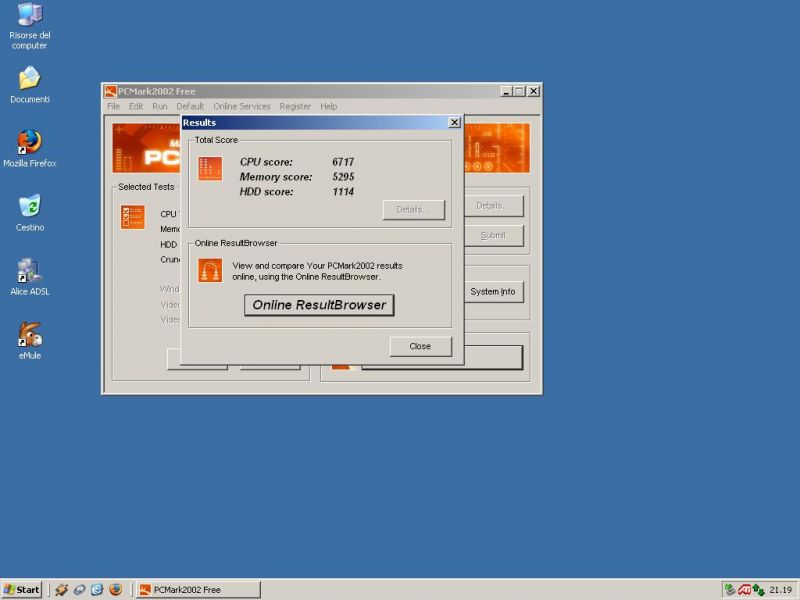The width and height of the screenshot is (800, 600).
Task: Click the Details button in the PCMark2002 main window
Action: pyautogui.click(x=493, y=206)
